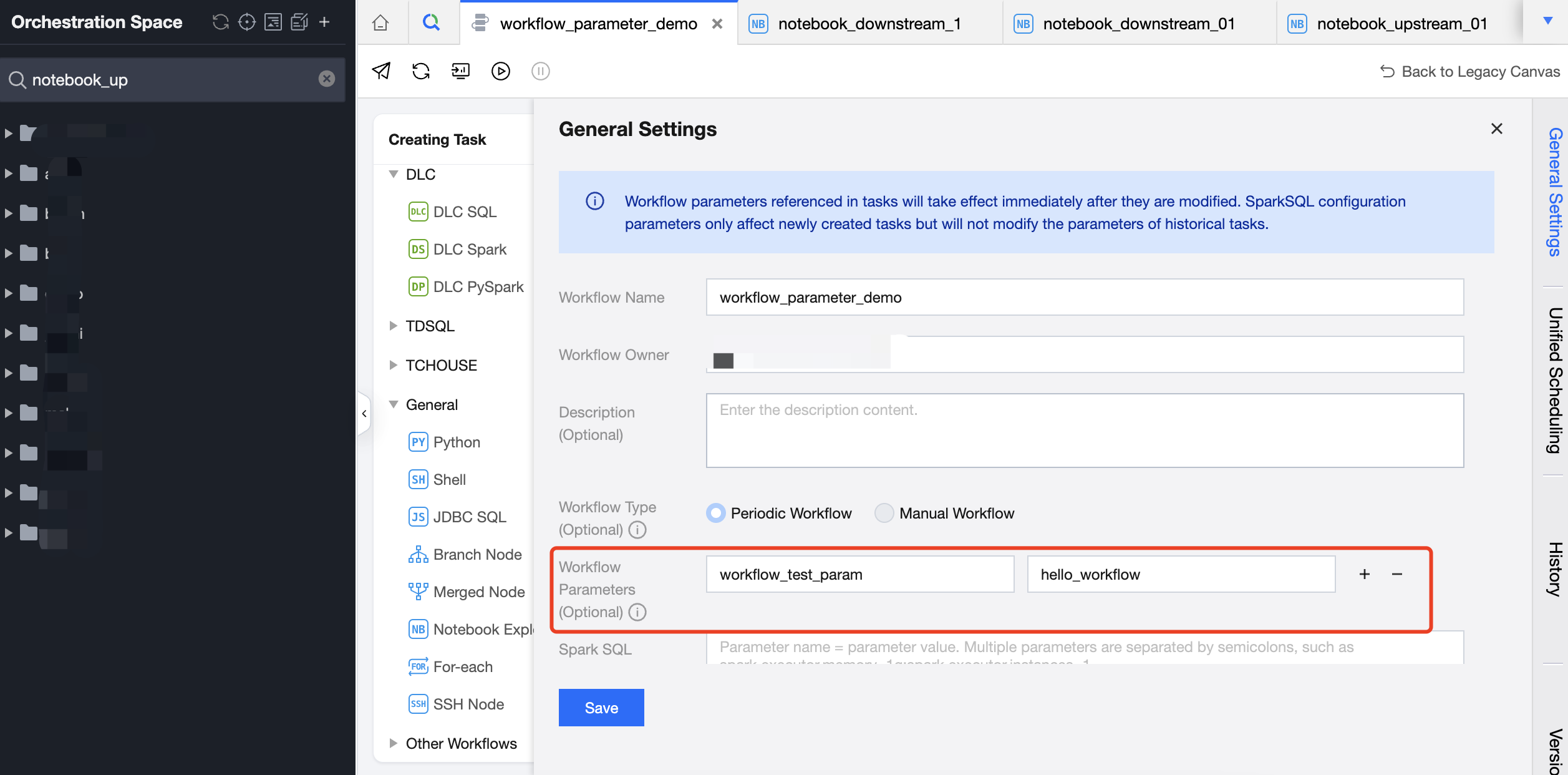Expand the TDSQL task category

[394, 326]
